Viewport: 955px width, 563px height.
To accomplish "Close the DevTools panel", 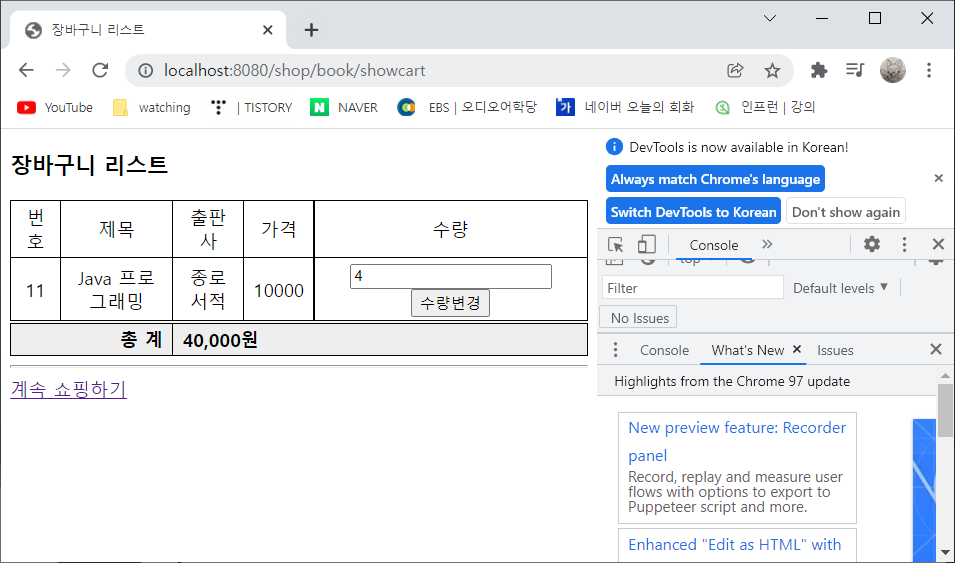I will tap(938, 244).
